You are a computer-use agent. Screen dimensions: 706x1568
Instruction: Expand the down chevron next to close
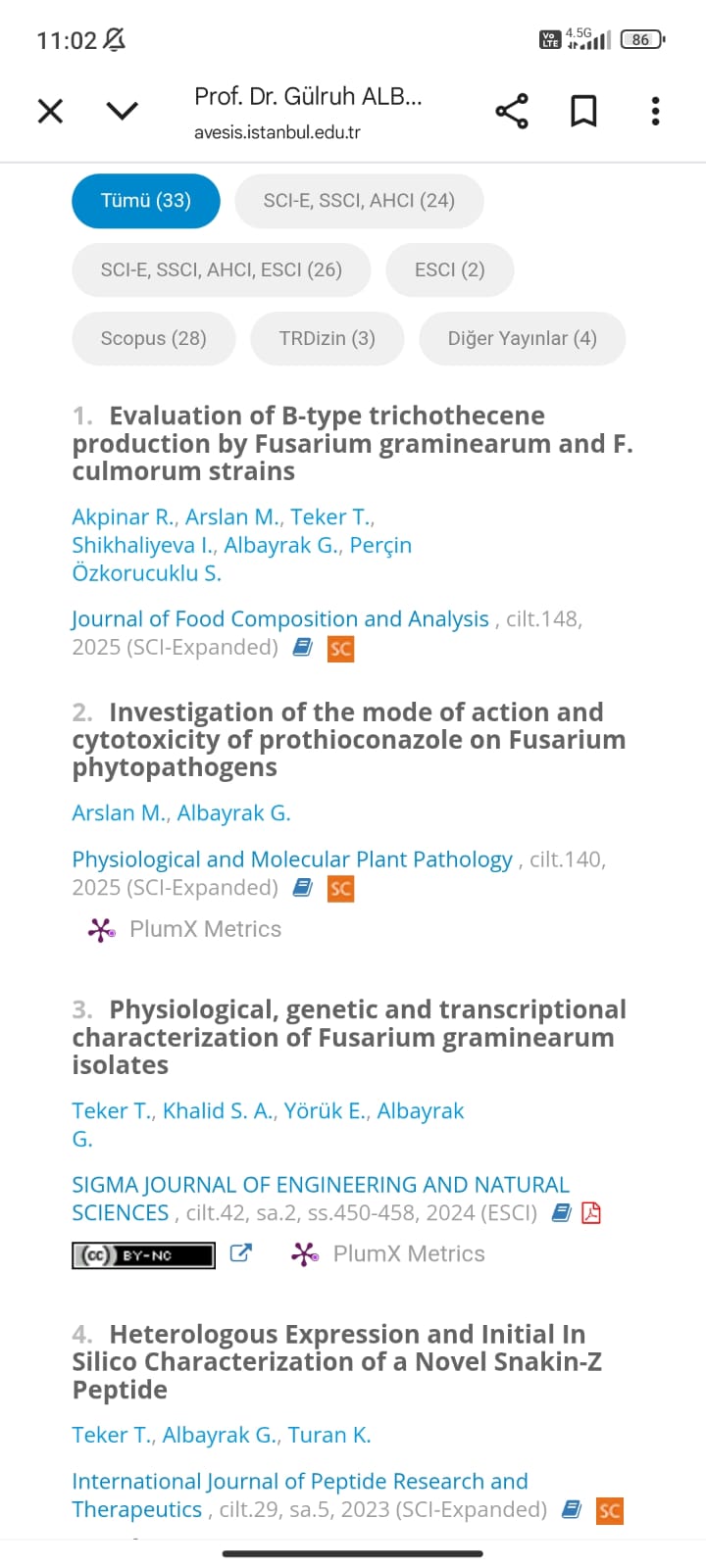[x=123, y=111]
